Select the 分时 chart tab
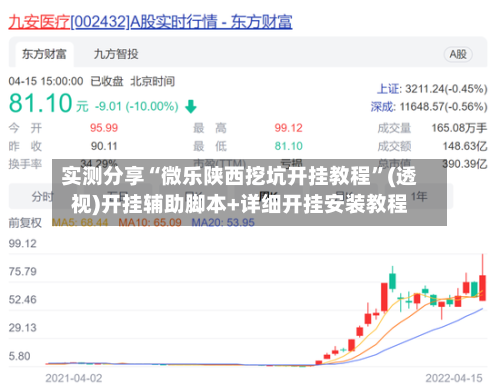Screen dimensions: 500x385 click(42, 197)
